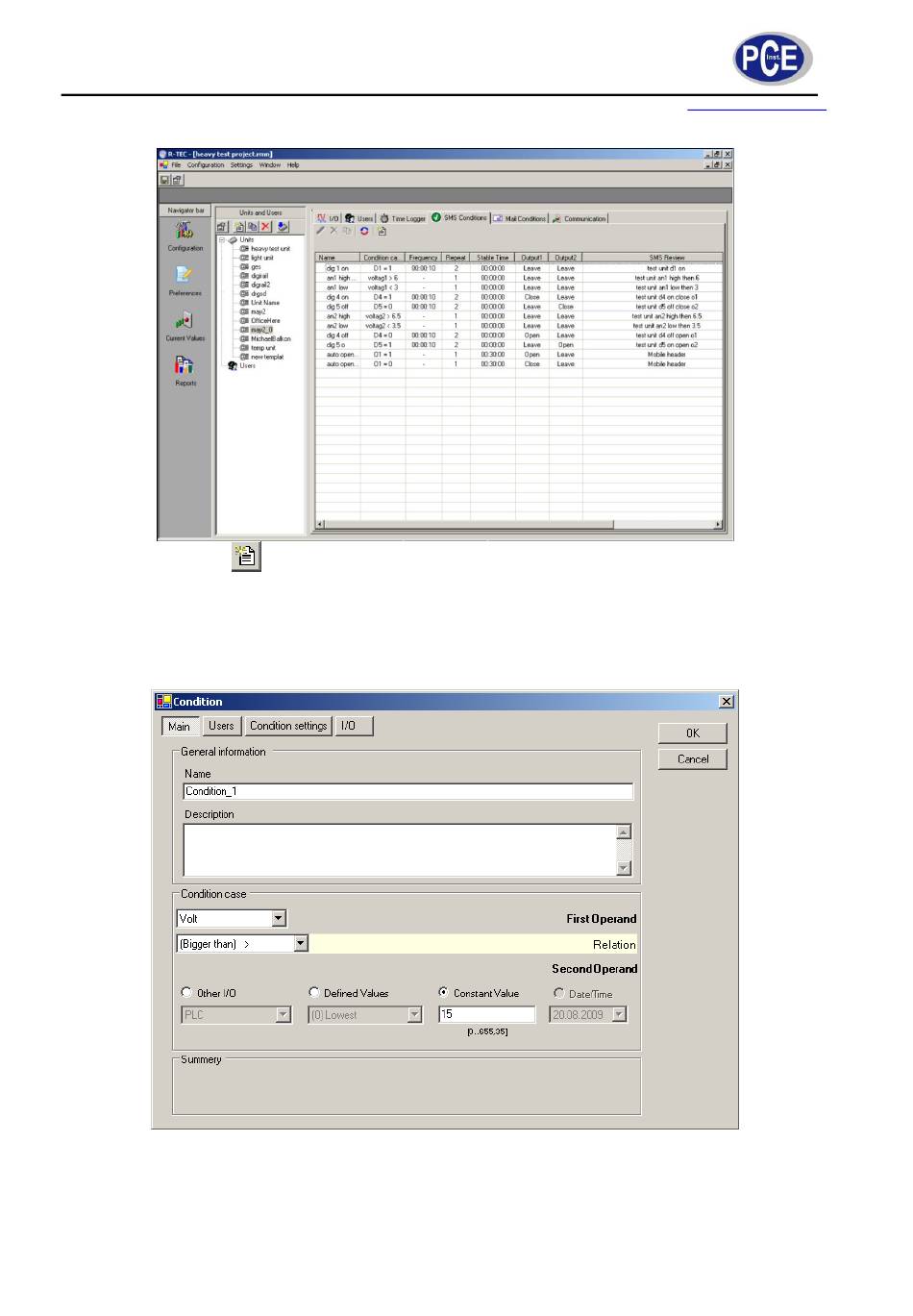Open the I/O tab in the Condition dialog
This screenshot has height=1316, width=913.
[x=354, y=726]
